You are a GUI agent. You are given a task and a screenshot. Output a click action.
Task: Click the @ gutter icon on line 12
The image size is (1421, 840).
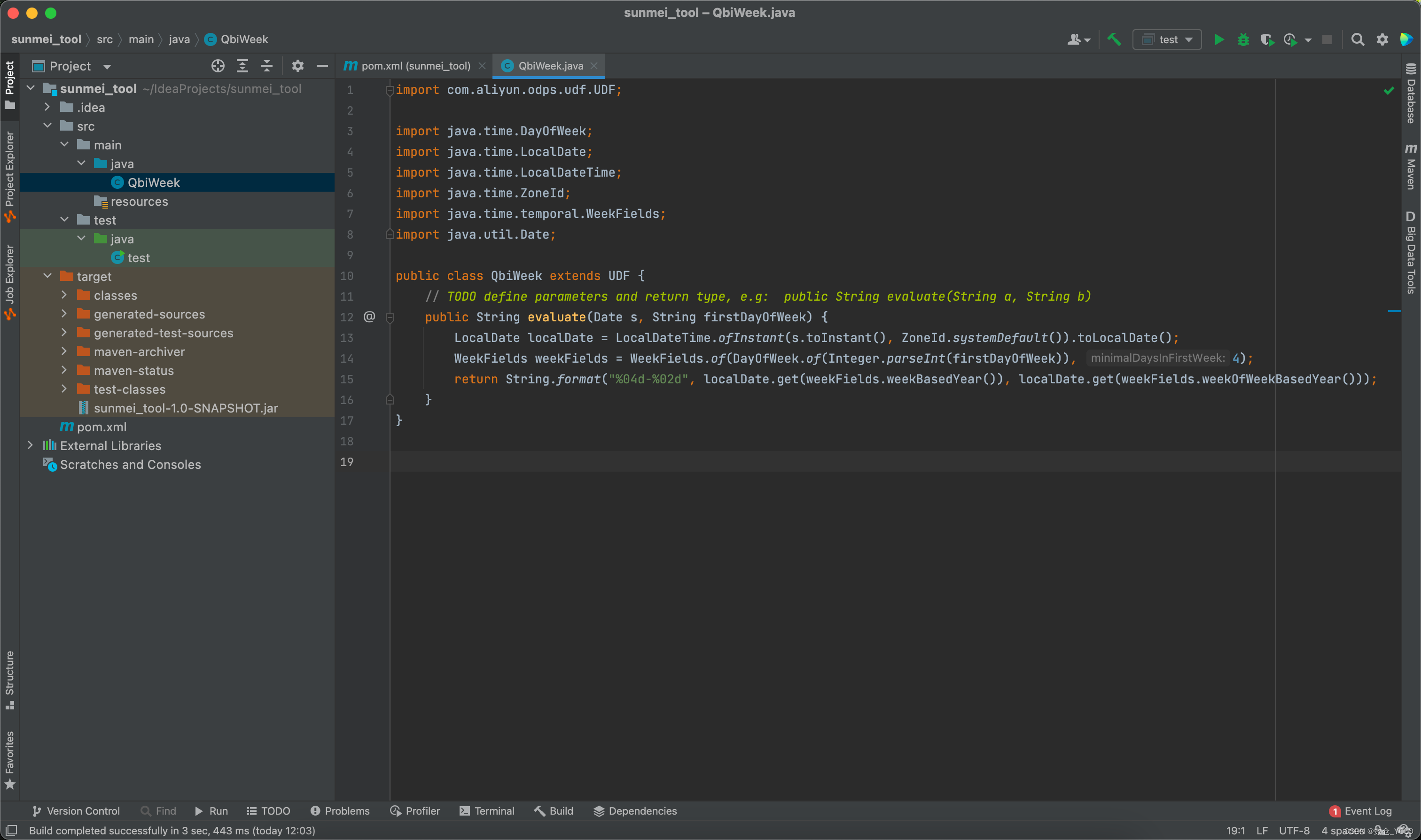[x=369, y=317]
